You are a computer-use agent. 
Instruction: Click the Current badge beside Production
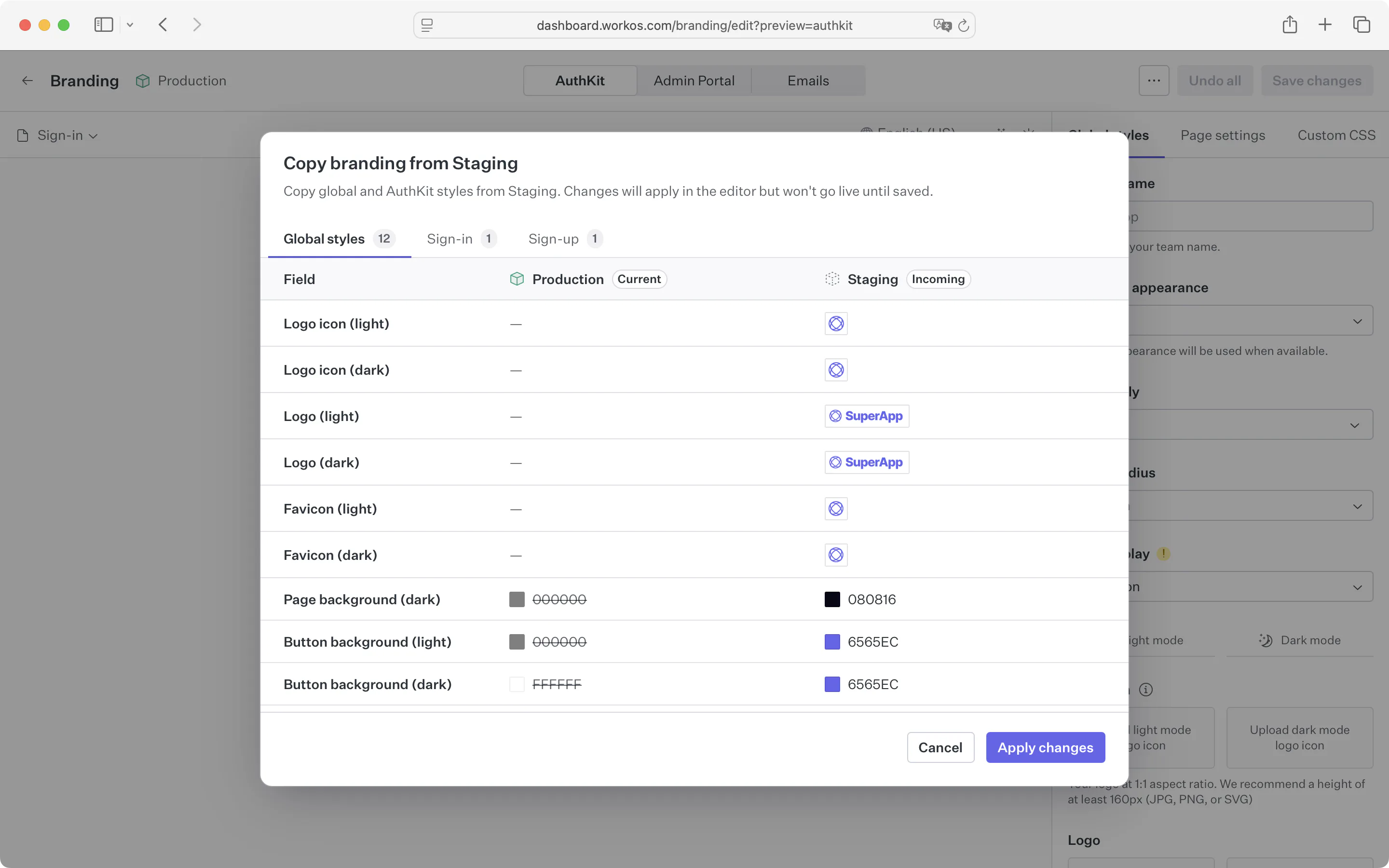639,279
